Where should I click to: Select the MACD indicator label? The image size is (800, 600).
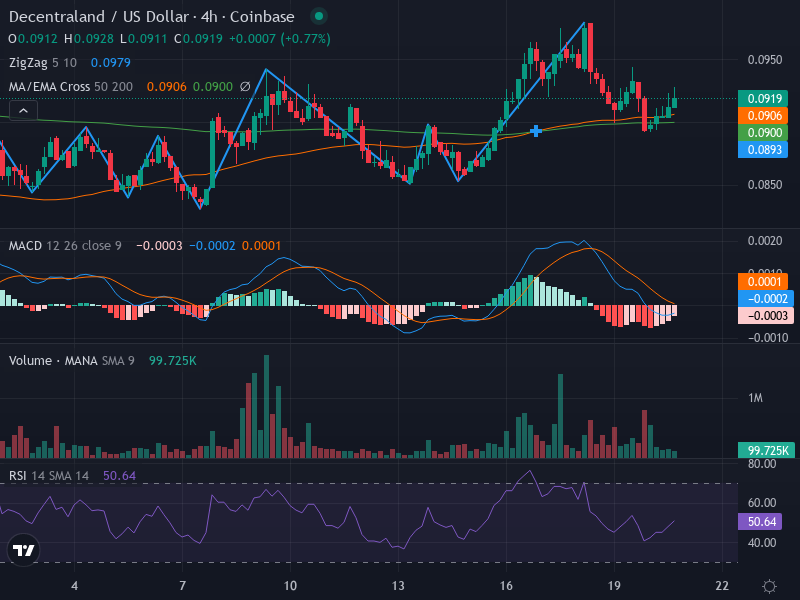[26, 246]
